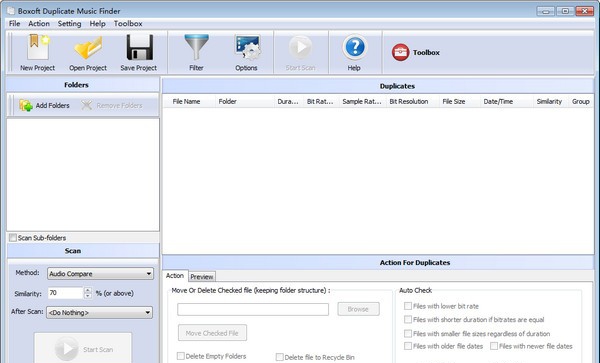Viewport: 600px width, 363px height.
Task: Click the Move Checked File button
Action: click(212, 333)
